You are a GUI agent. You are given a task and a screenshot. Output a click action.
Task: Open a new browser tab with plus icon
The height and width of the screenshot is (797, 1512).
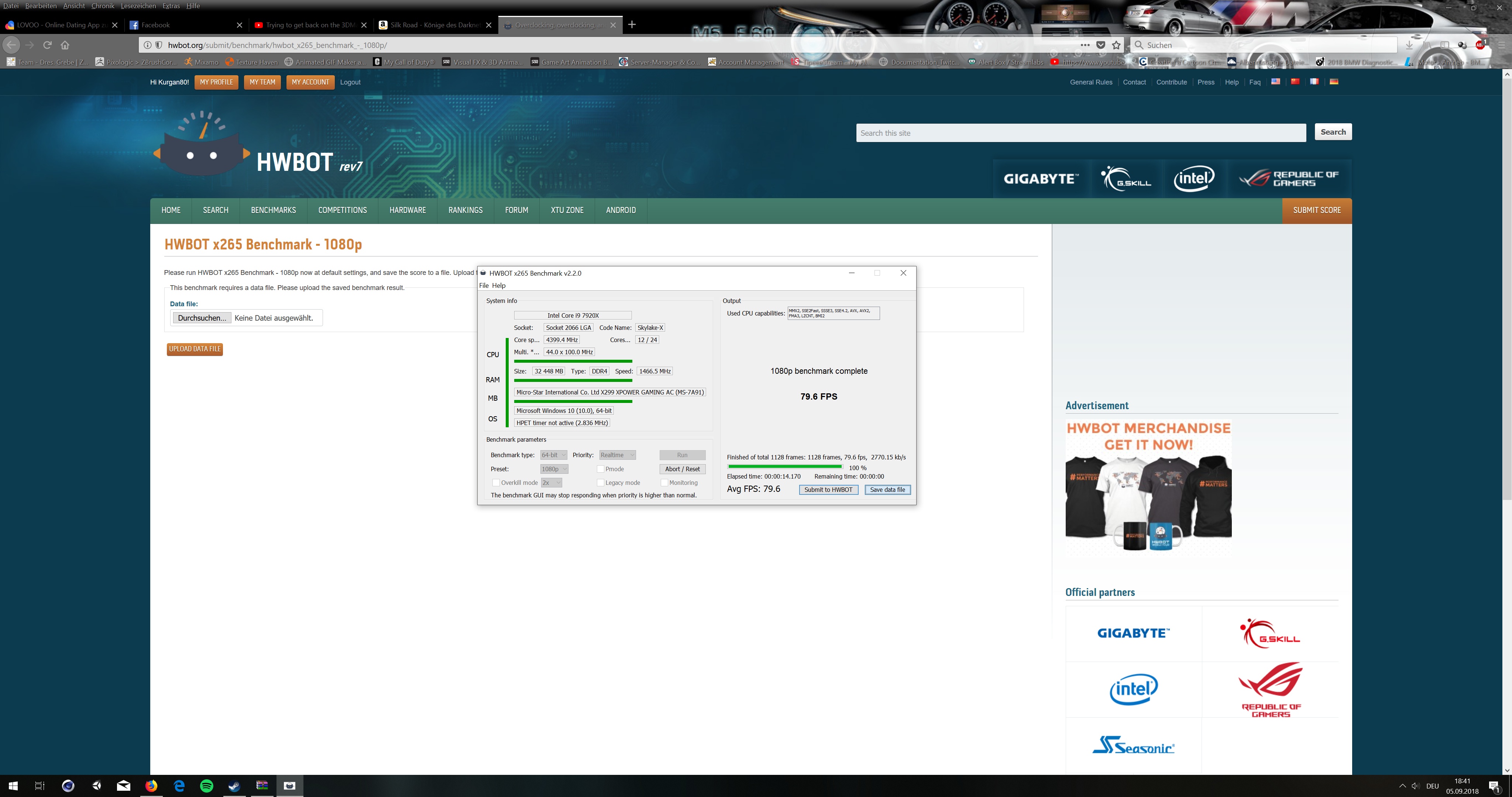coord(632,25)
